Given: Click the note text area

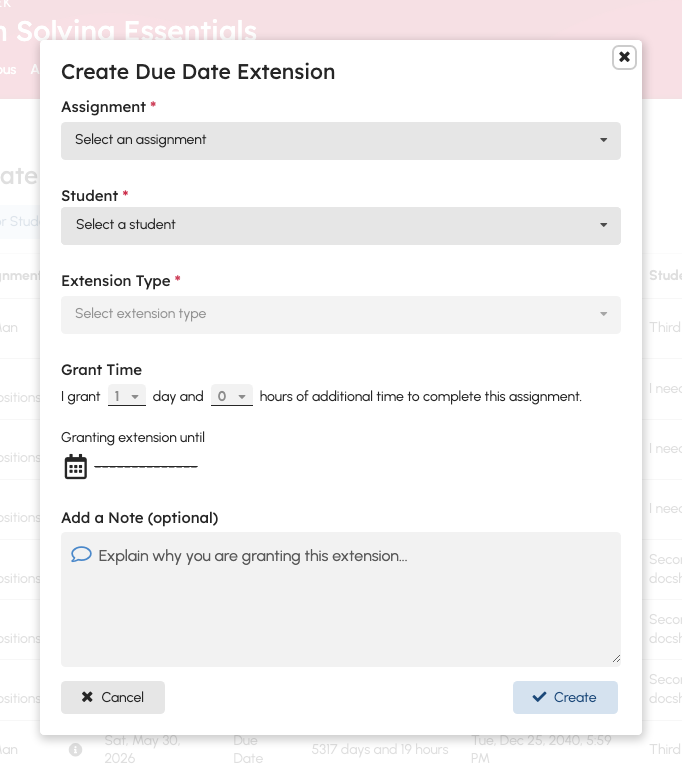Looking at the screenshot, I should coord(341,599).
